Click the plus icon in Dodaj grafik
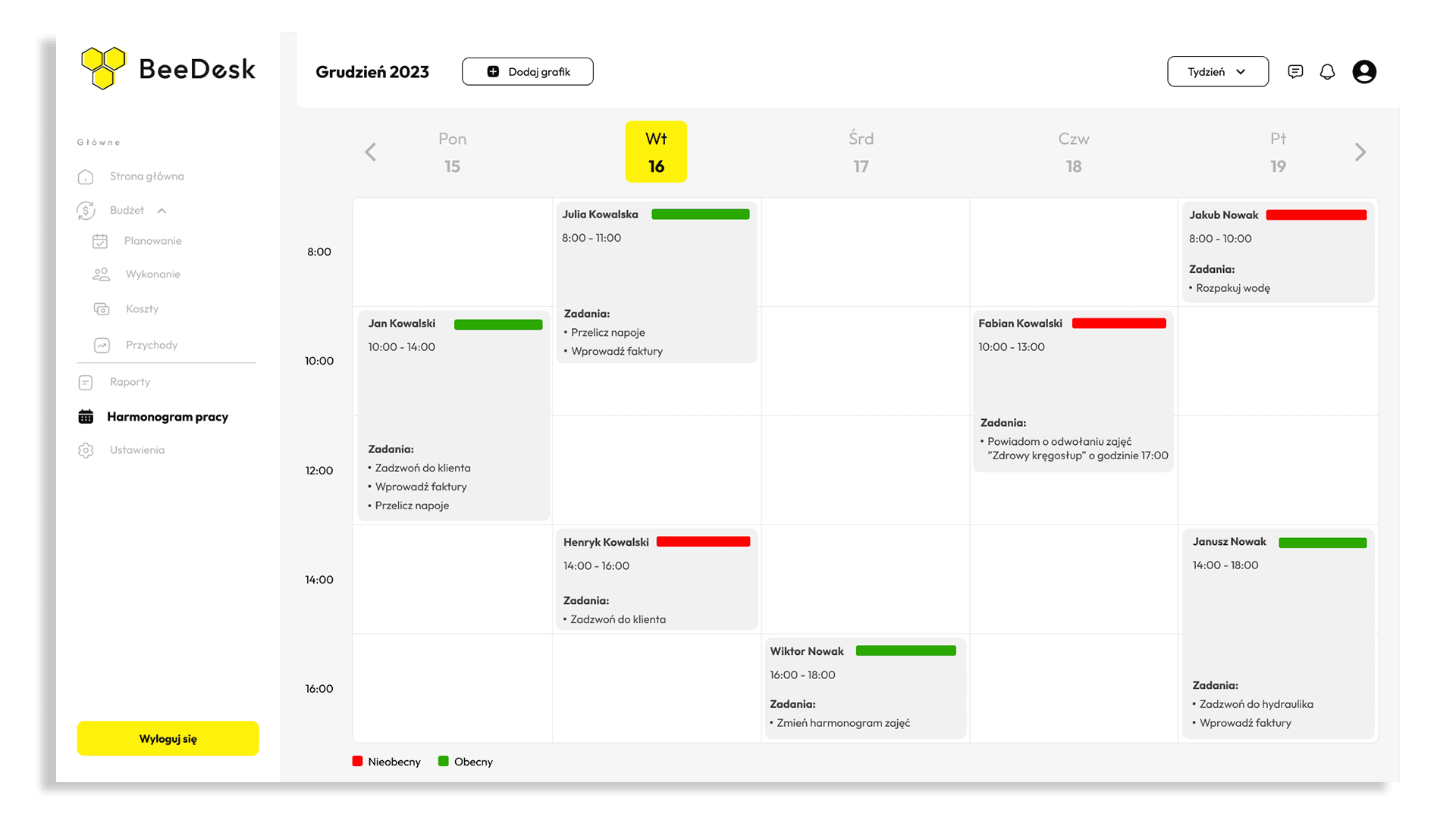Image resolution: width=1456 pixels, height=814 pixels. (x=493, y=71)
